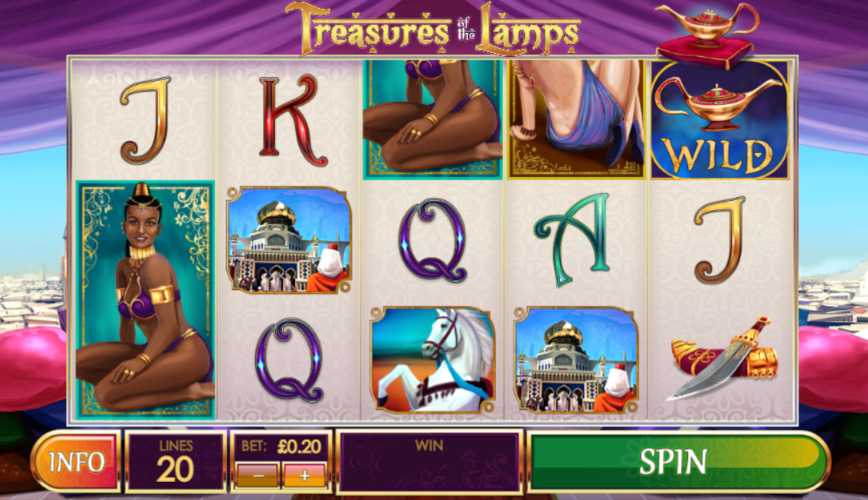Click the Treasures of the Lamps logo
This screenshot has height=500, width=868.
[x=433, y=29]
